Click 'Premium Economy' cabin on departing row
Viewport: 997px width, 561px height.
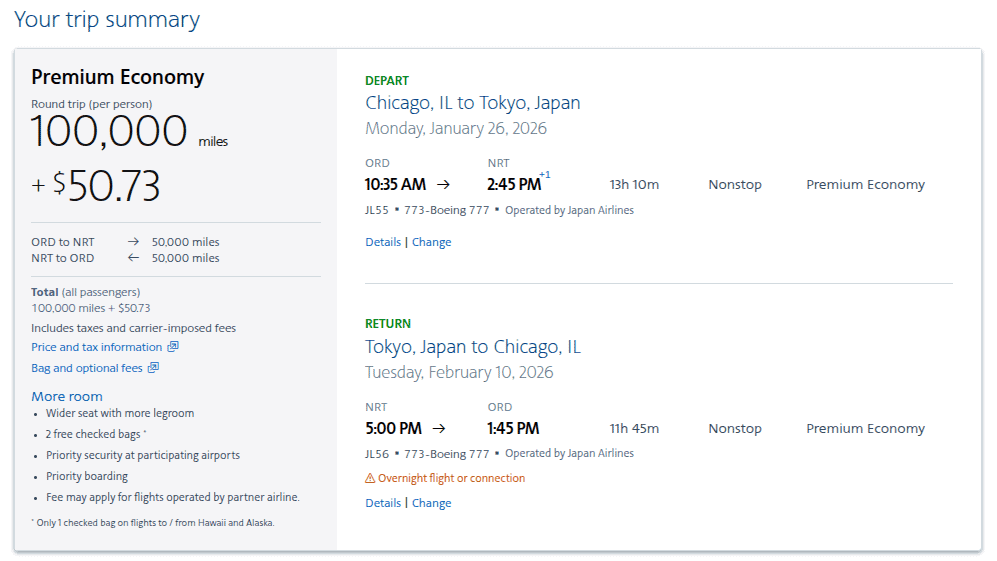click(x=865, y=184)
